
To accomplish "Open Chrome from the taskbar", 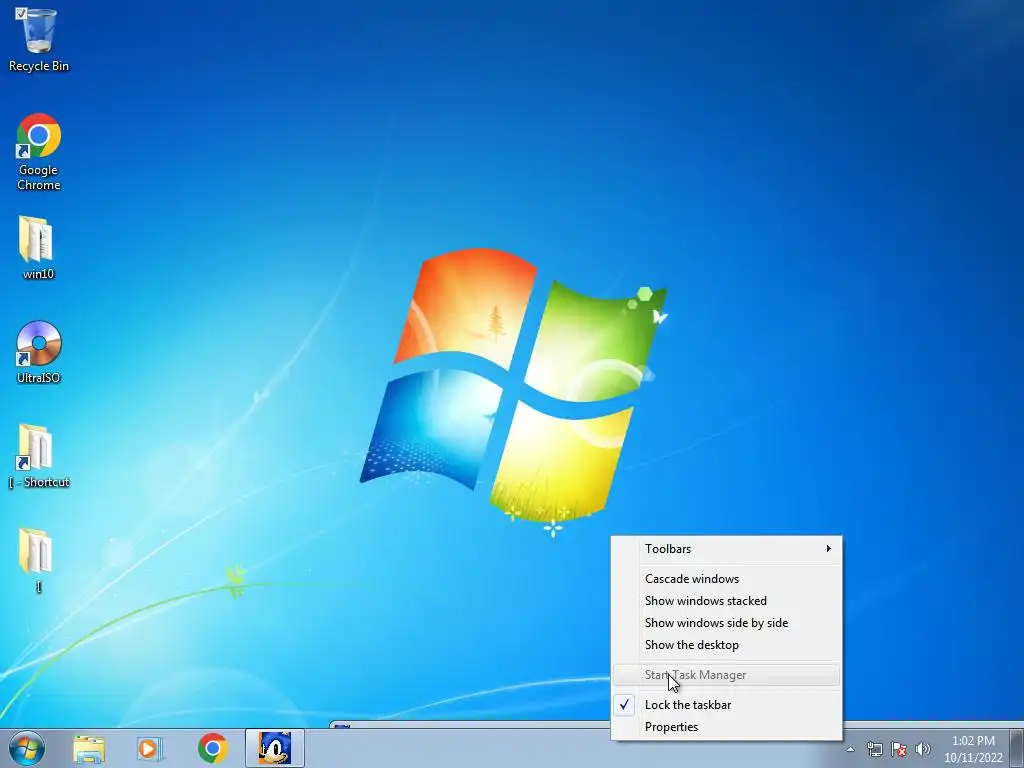I will [213, 748].
